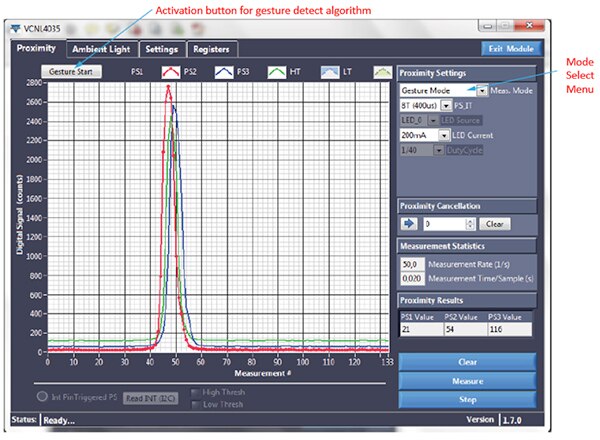The width and height of the screenshot is (600, 440).
Task: Click the blue arrow in Proximity Cancellation
Action: [x=408, y=225]
